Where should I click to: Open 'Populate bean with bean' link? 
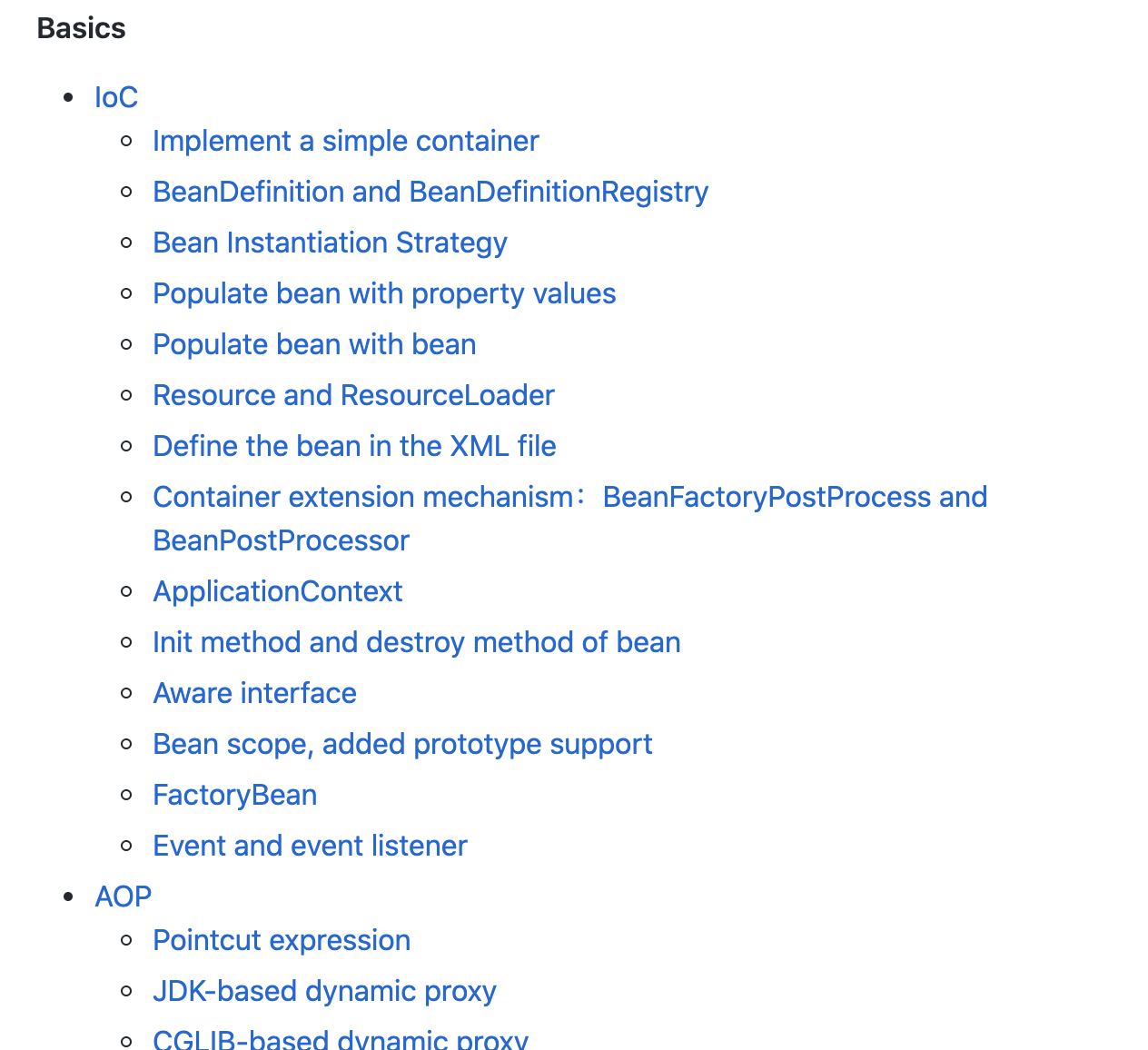(x=314, y=344)
